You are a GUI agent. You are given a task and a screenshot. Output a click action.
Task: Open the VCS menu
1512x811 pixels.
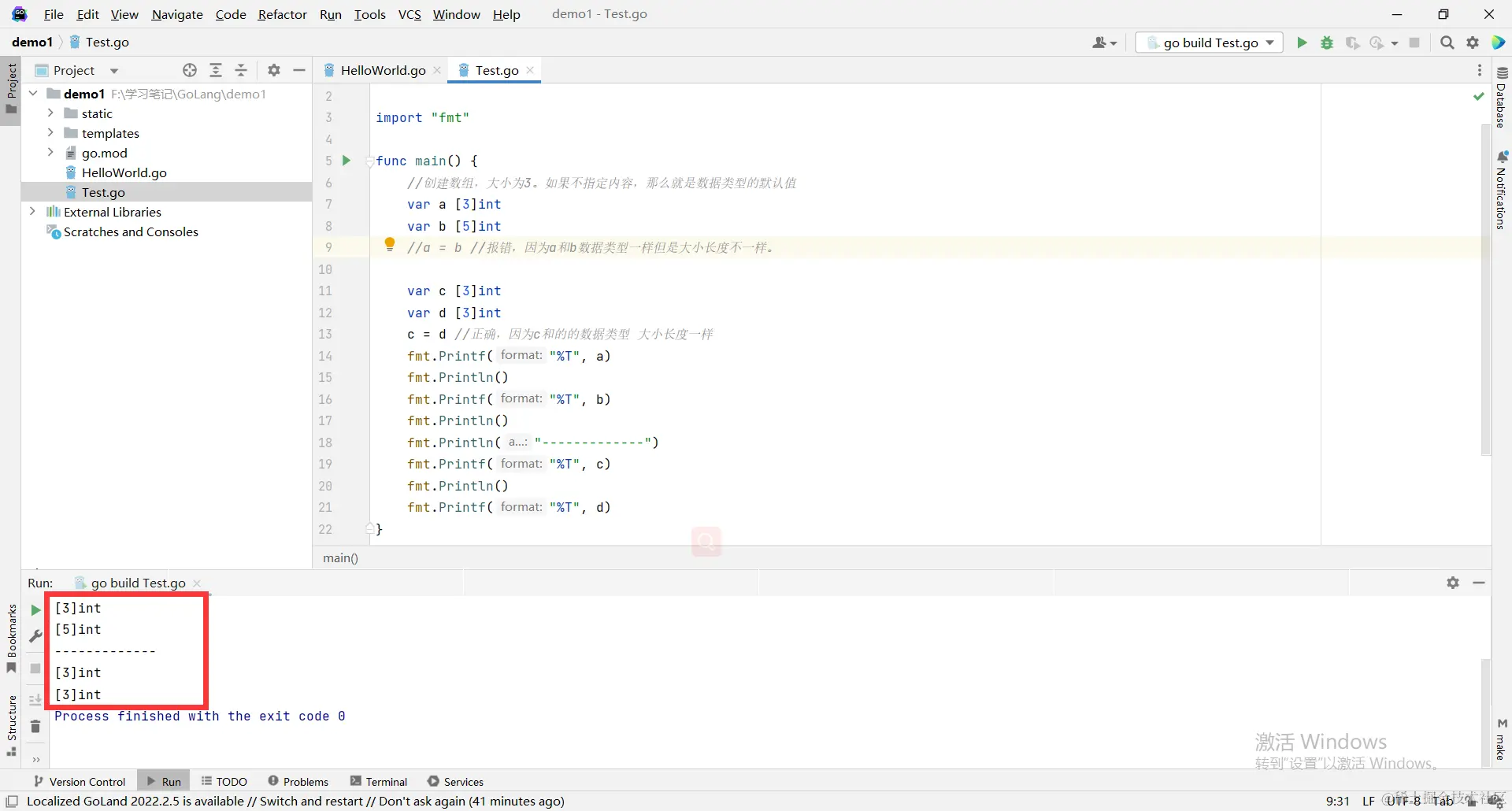click(409, 14)
